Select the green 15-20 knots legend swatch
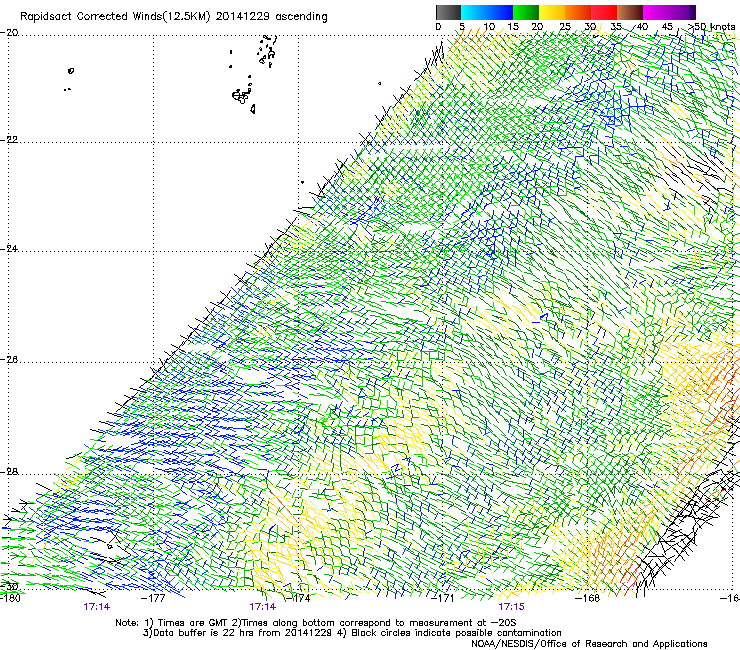740x650 pixels. click(526, 12)
